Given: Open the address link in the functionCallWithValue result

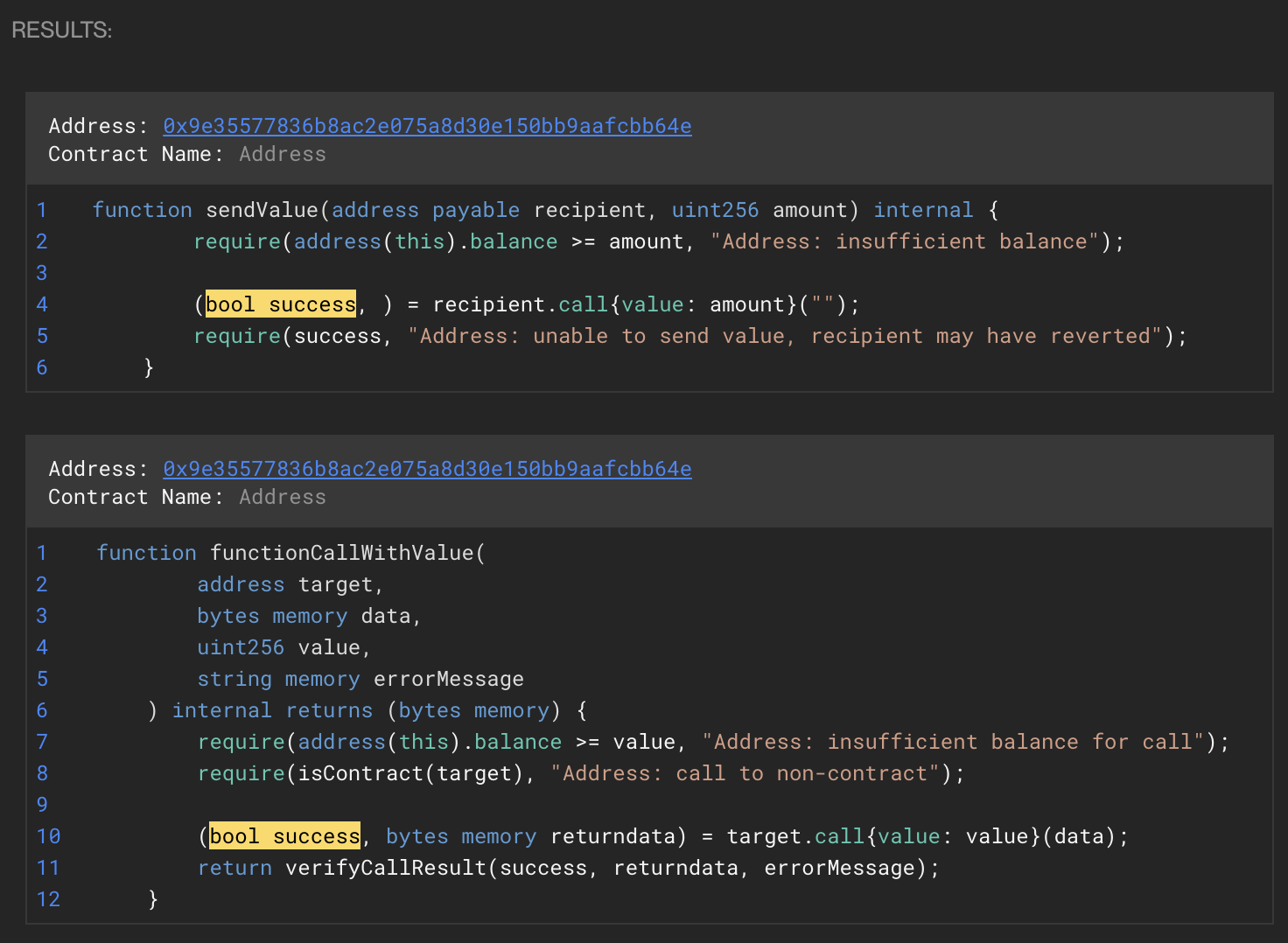Looking at the screenshot, I should pyautogui.click(x=427, y=469).
